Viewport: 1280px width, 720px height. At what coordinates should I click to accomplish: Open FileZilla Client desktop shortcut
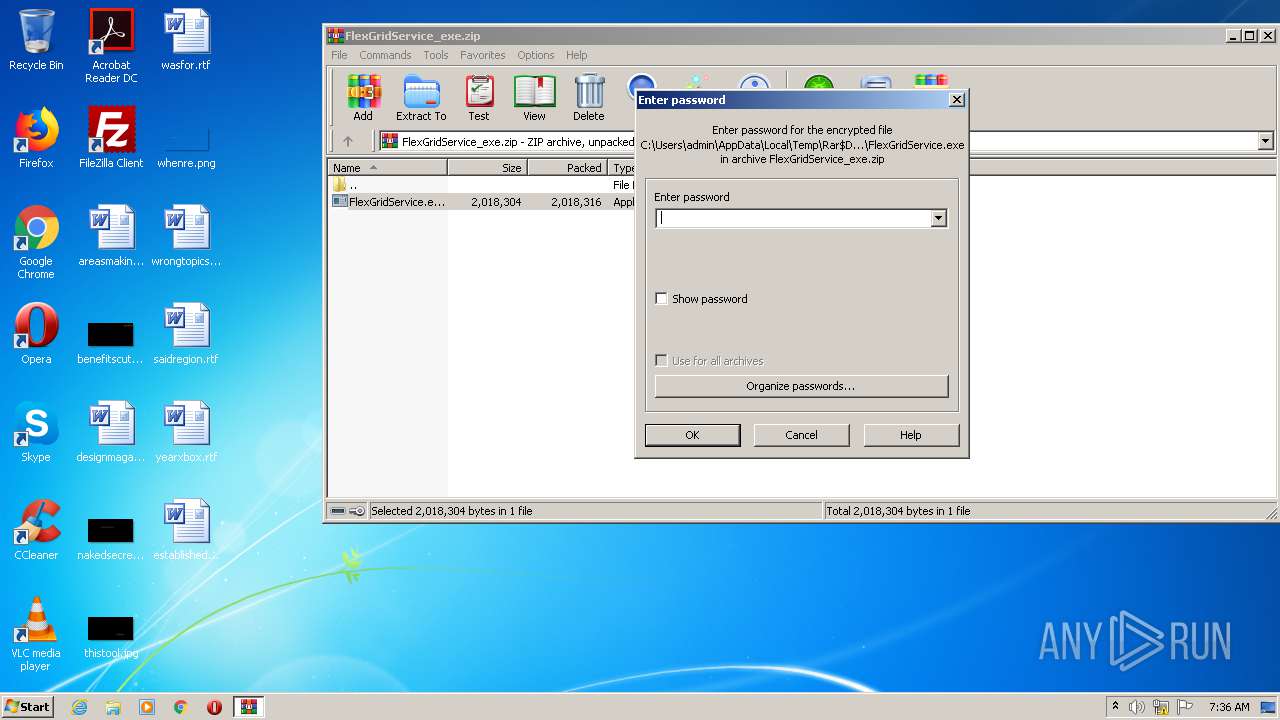tap(111, 137)
